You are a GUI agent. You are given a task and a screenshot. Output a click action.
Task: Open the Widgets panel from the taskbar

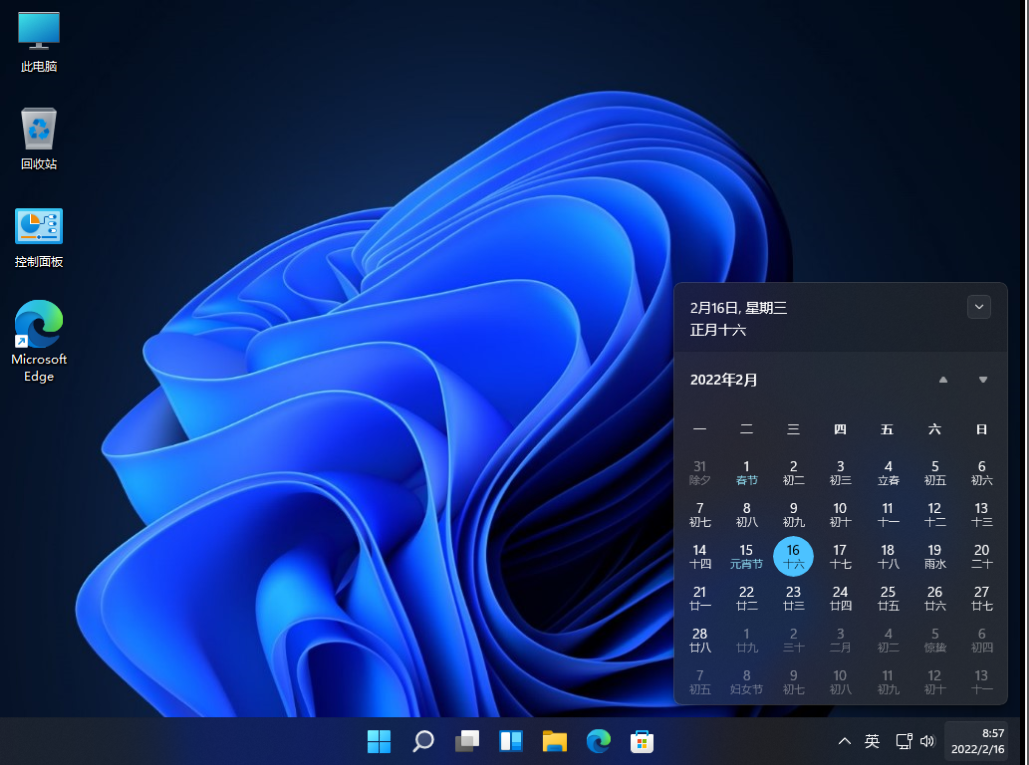point(510,741)
